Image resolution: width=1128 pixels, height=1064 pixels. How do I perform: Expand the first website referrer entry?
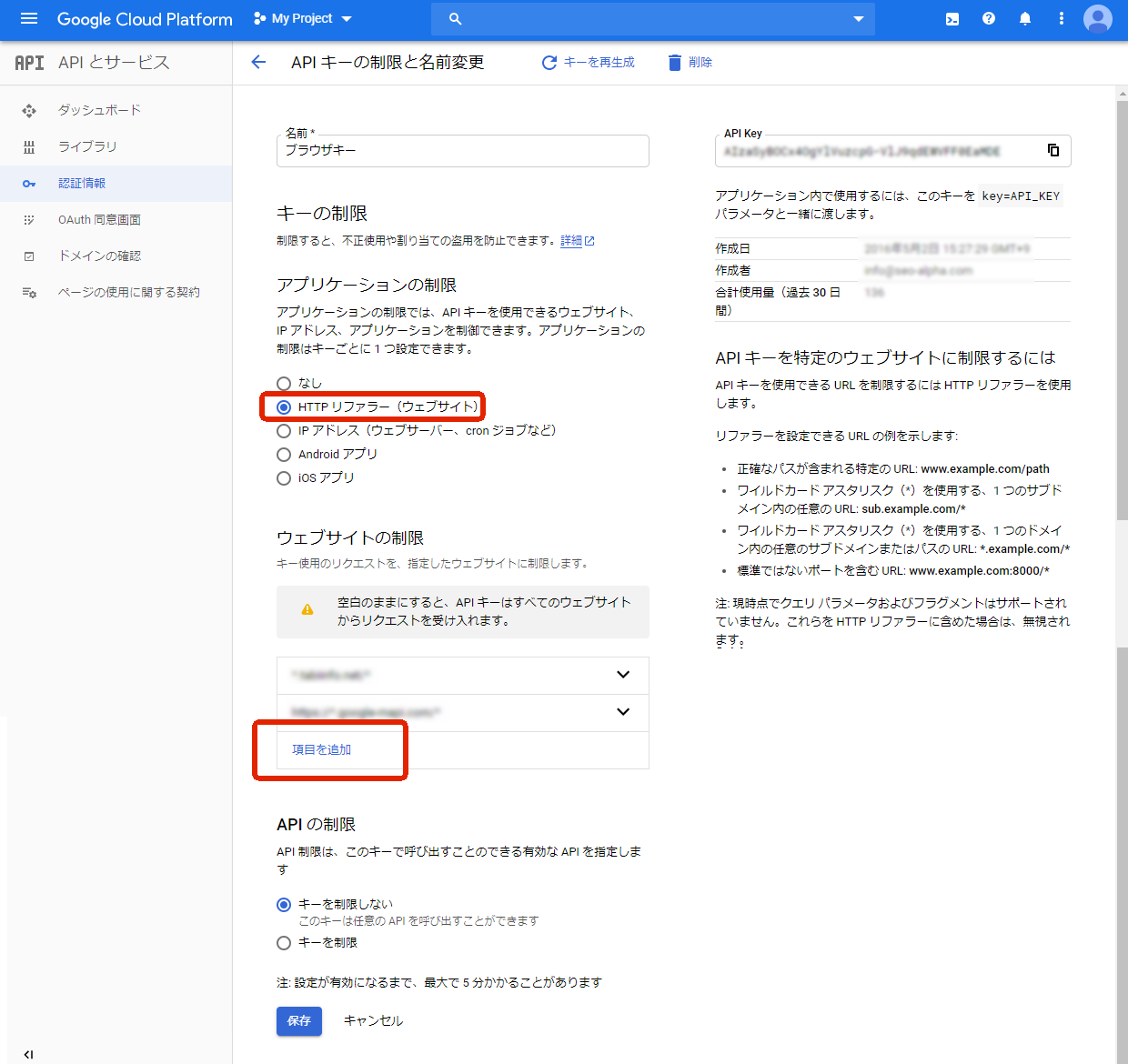(623, 675)
